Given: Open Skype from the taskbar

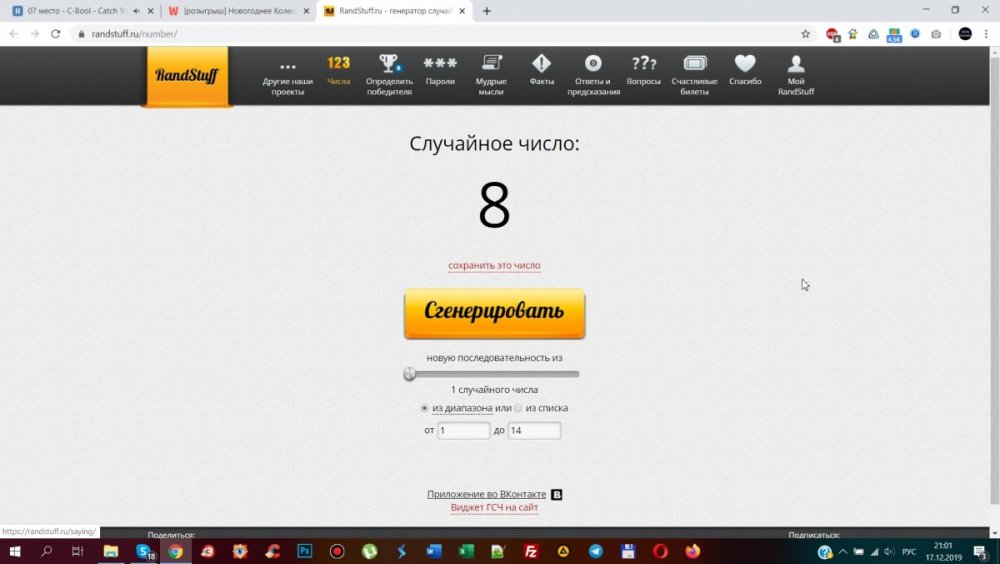Looking at the screenshot, I should coord(144,551).
